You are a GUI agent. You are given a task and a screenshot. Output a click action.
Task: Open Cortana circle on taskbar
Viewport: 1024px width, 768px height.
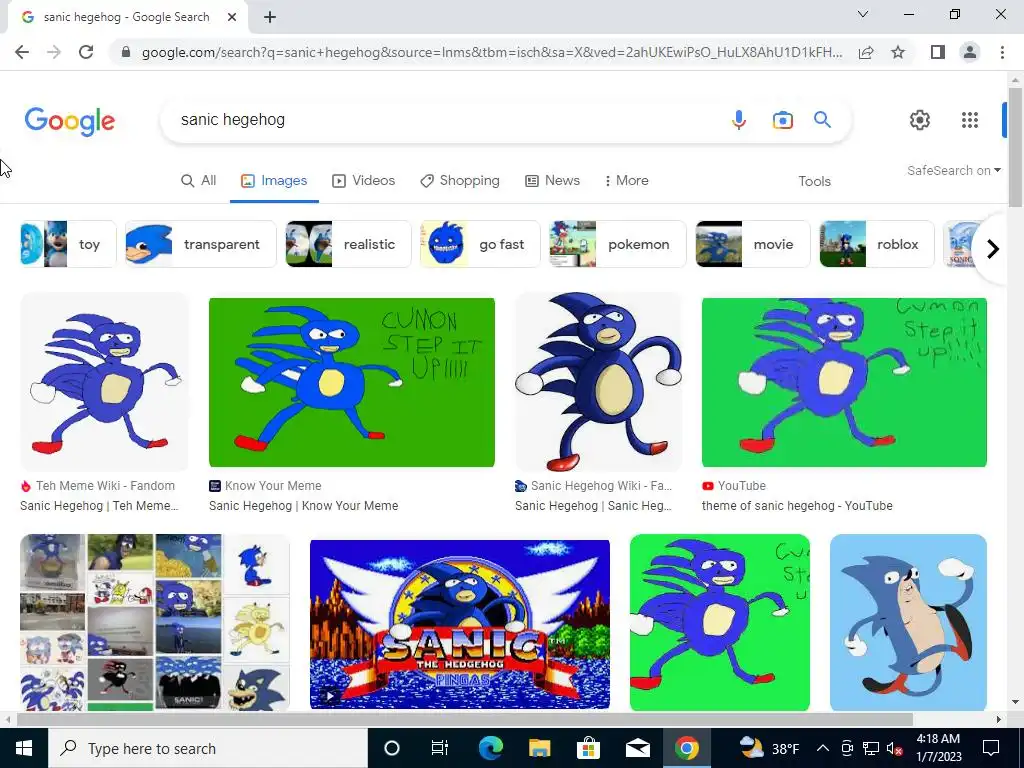pos(392,748)
